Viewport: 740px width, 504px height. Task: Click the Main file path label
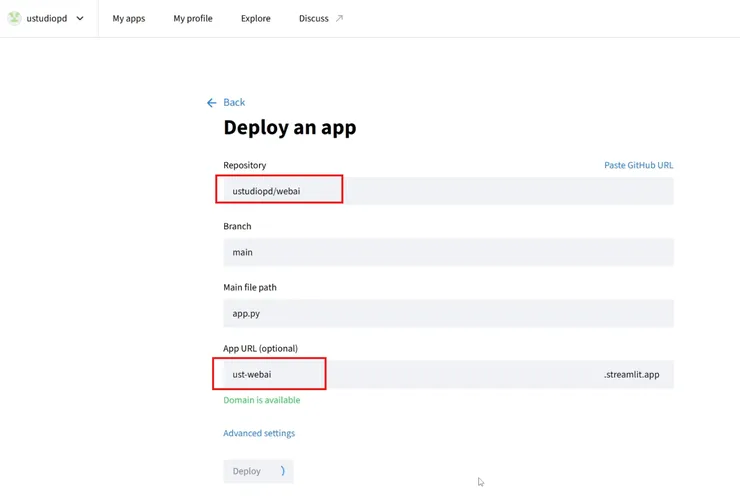click(x=250, y=287)
